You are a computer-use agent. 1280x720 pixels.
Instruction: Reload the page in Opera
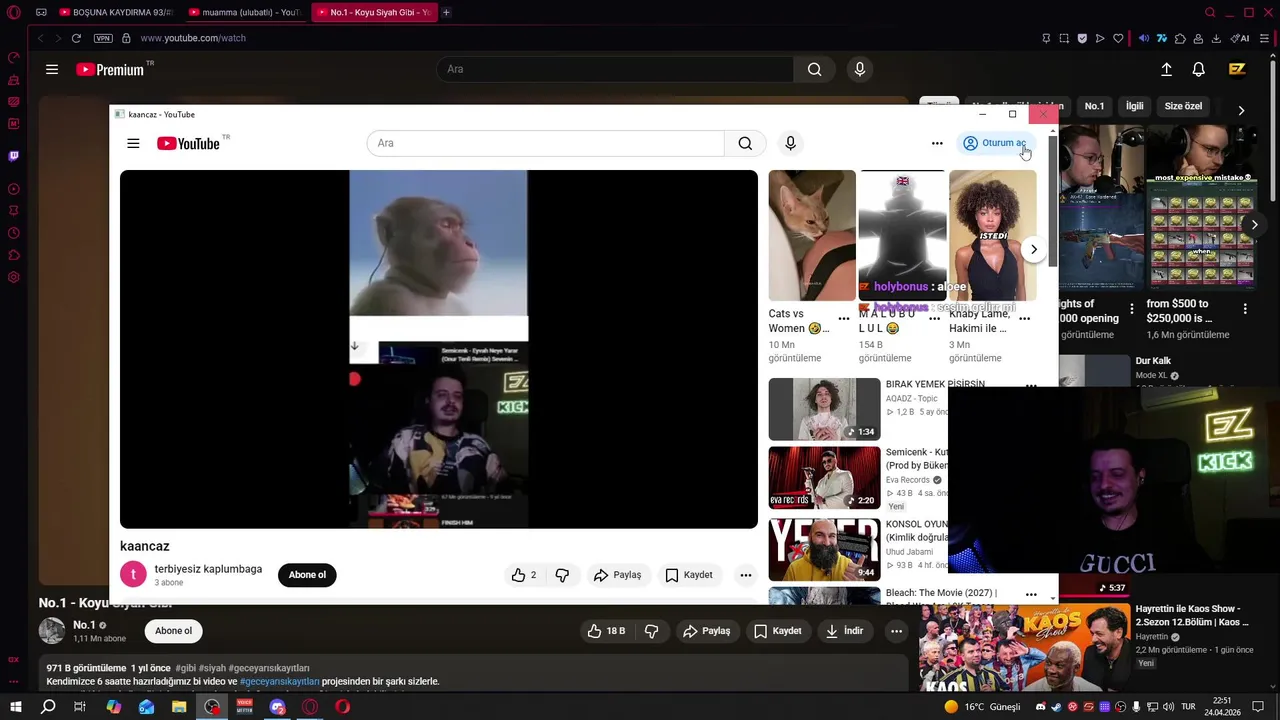[x=76, y=38]
